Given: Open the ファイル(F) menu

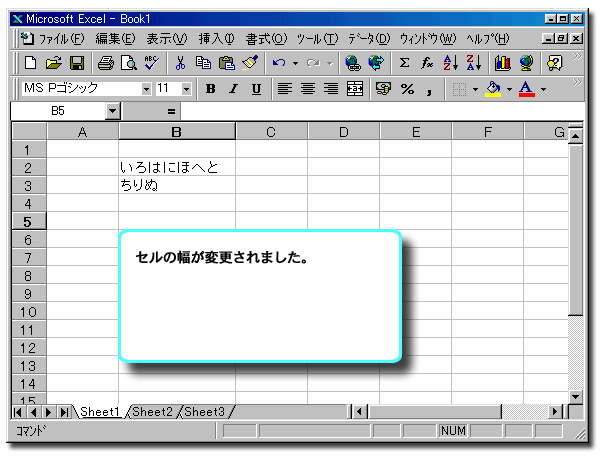Looking at the screenshot, I should [61, 38].
